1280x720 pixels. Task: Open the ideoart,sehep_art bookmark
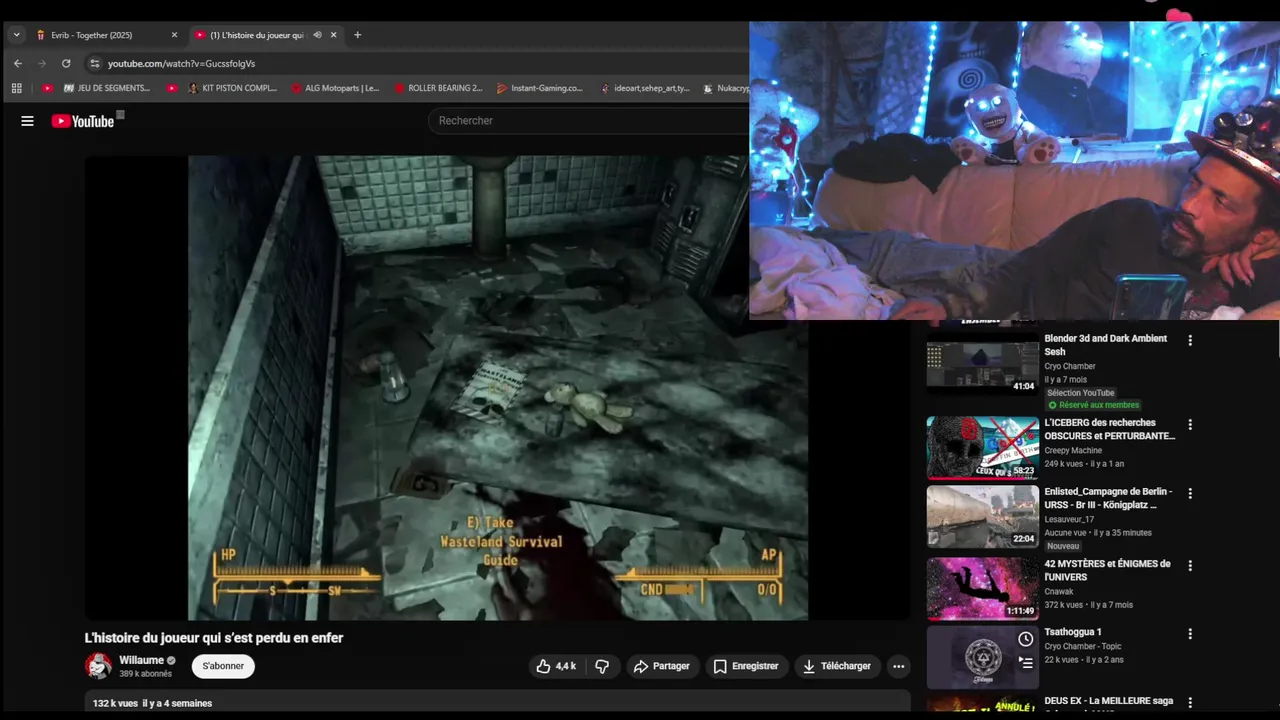(x=645, y=88)
